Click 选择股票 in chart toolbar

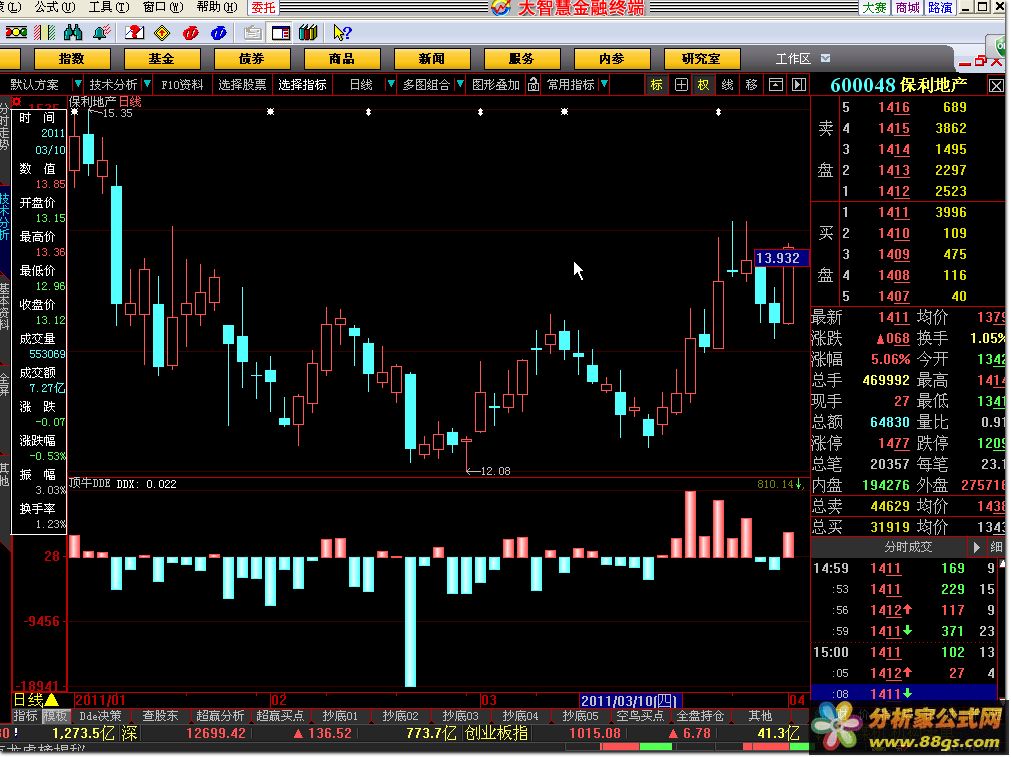pos(242,84)
